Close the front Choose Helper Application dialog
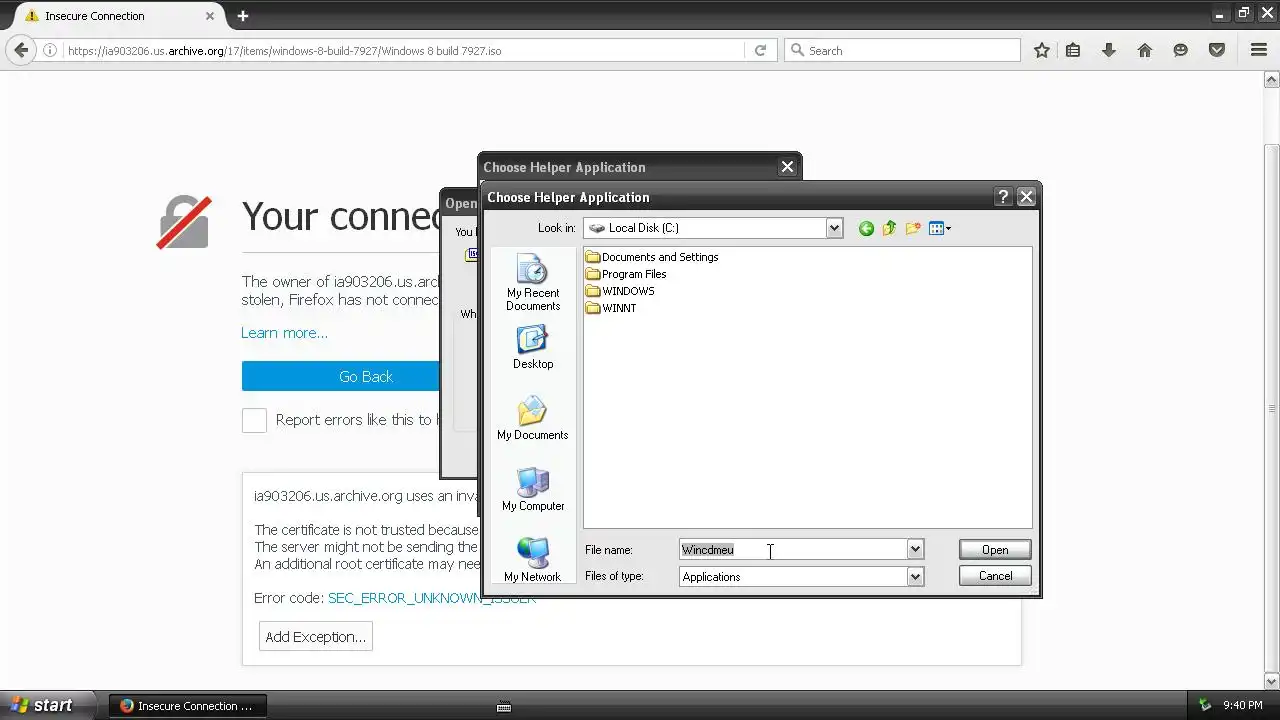Image resolution: width=1280 pixels, height=720 pixels. [x=1026, y=197]
